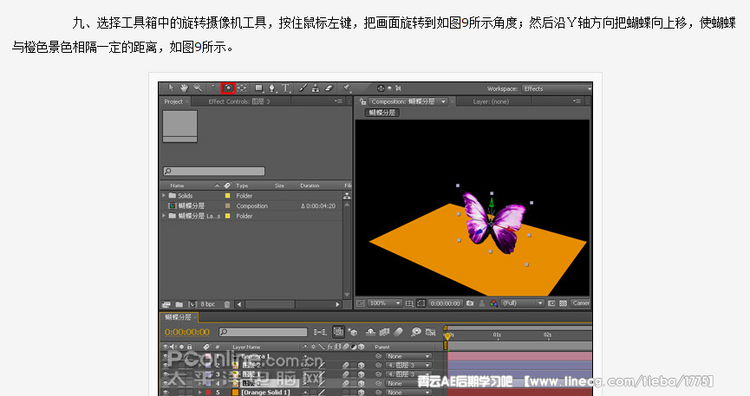Toggle mask and shape path visibility
The image size is (750, 396).
pos(421,303)
